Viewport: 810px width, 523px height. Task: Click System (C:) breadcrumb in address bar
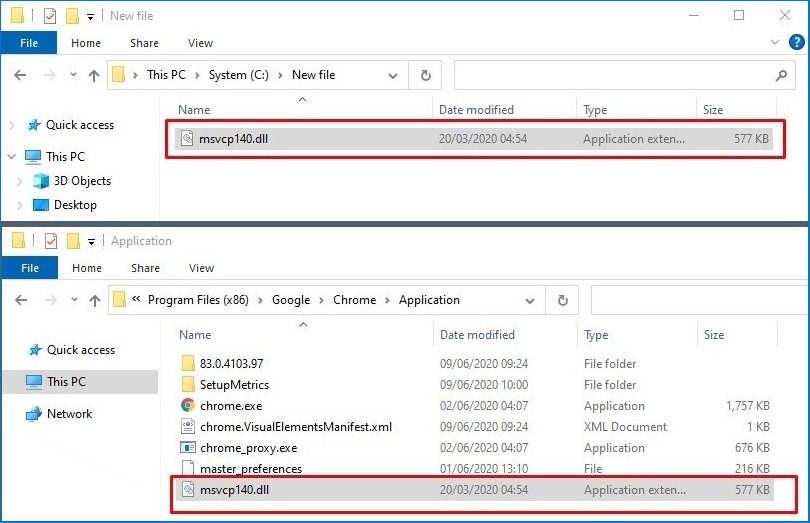click(239, 75)
